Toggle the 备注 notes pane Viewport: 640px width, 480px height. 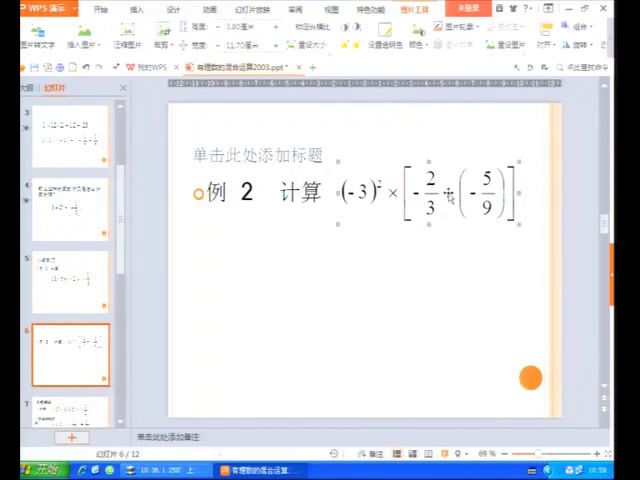(372, 454)
